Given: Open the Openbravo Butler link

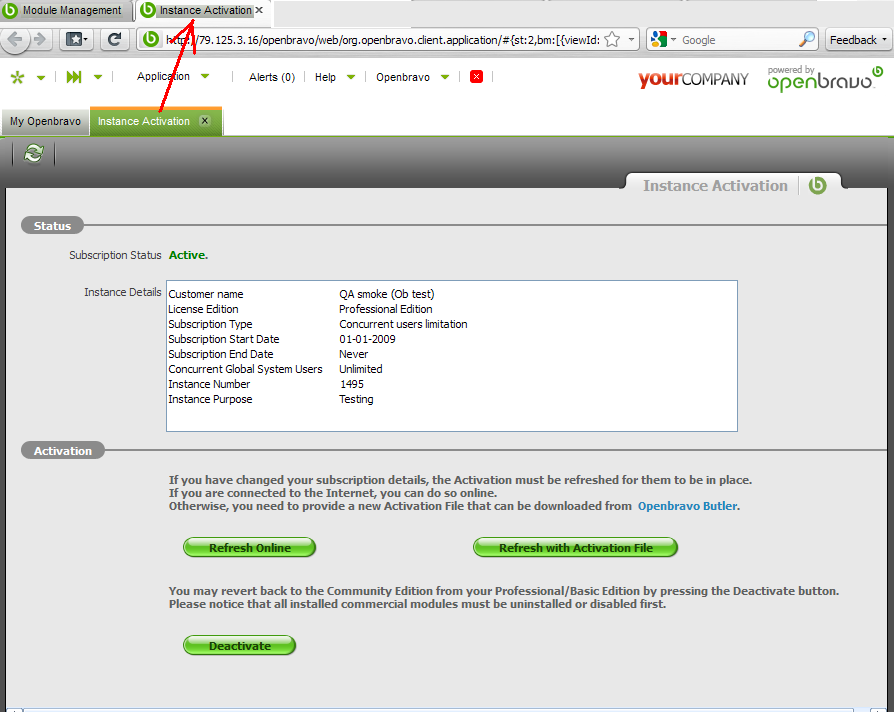Looking at the screenshot, I should (687, 506).
